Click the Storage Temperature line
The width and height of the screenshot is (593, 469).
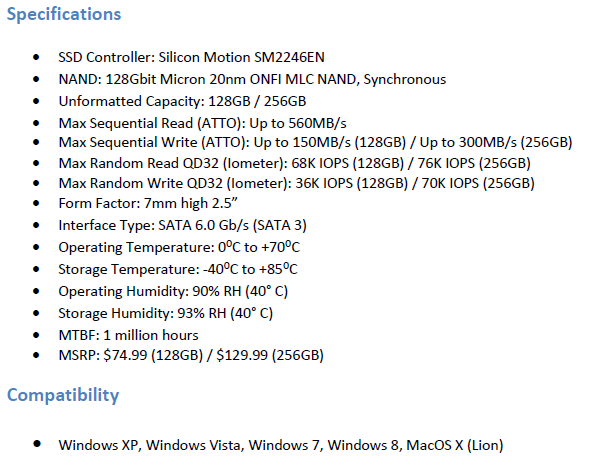(x=178, y=269)
